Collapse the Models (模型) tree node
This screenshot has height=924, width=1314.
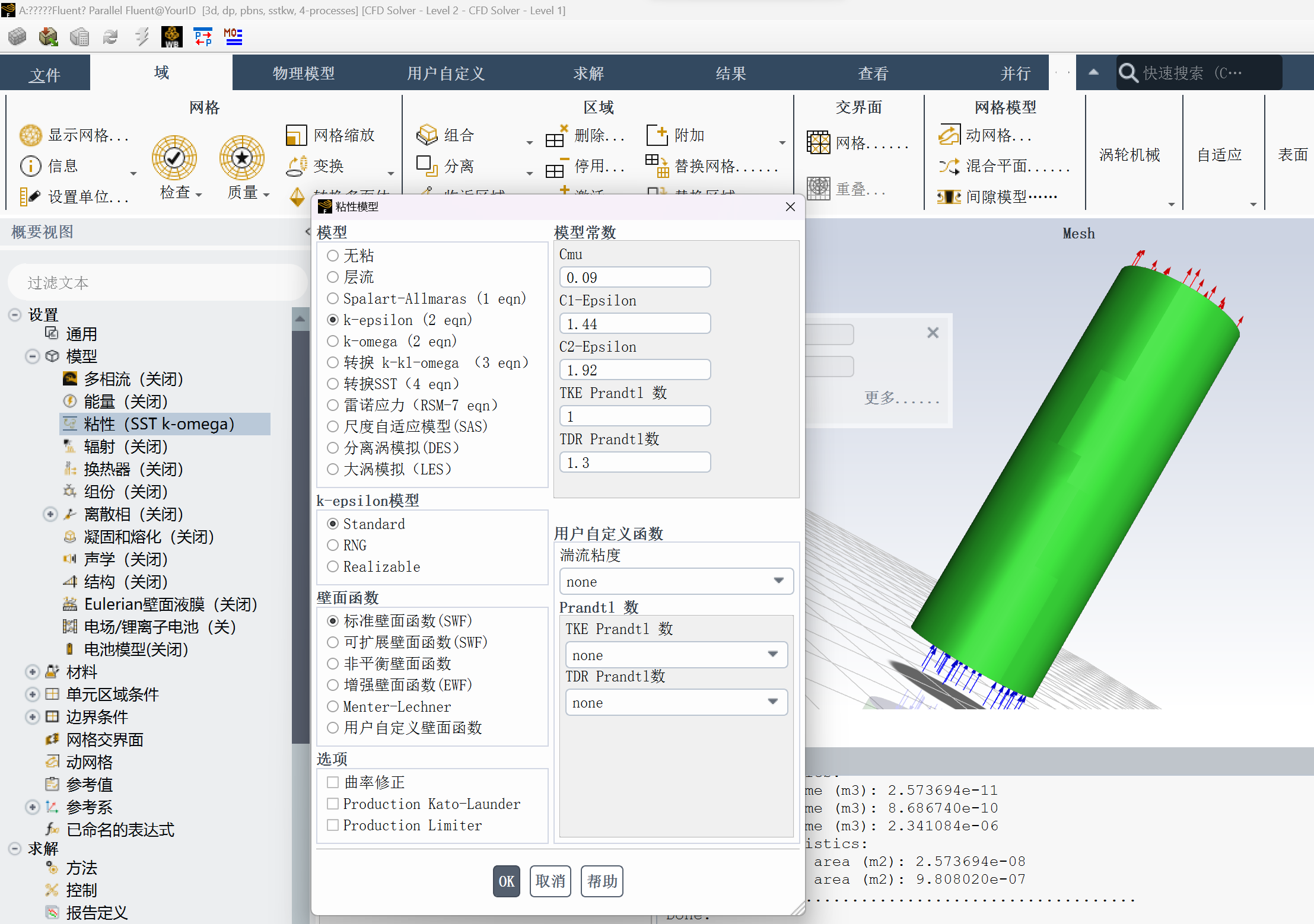pyautogui.click(x=33, y=356)
